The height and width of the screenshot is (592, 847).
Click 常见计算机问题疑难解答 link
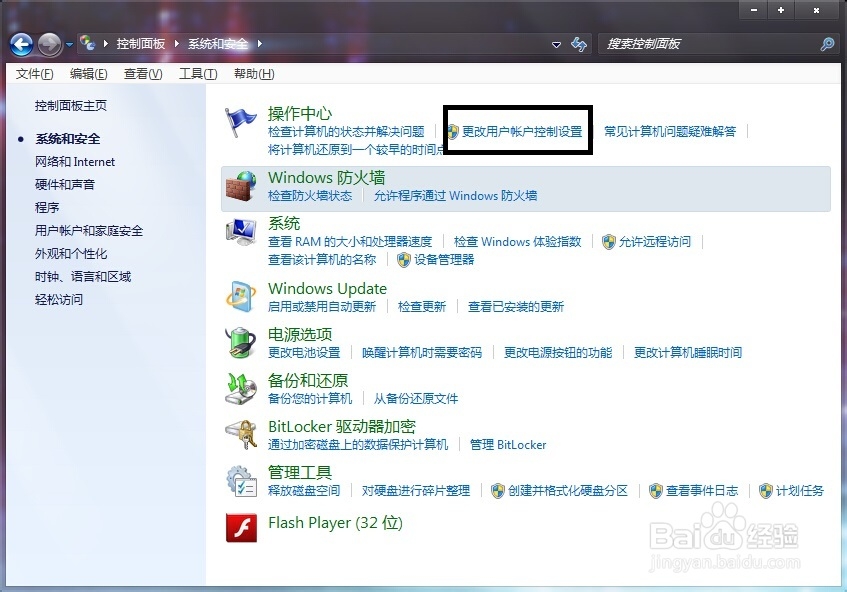pyautogui.click(x=670, y=131)
